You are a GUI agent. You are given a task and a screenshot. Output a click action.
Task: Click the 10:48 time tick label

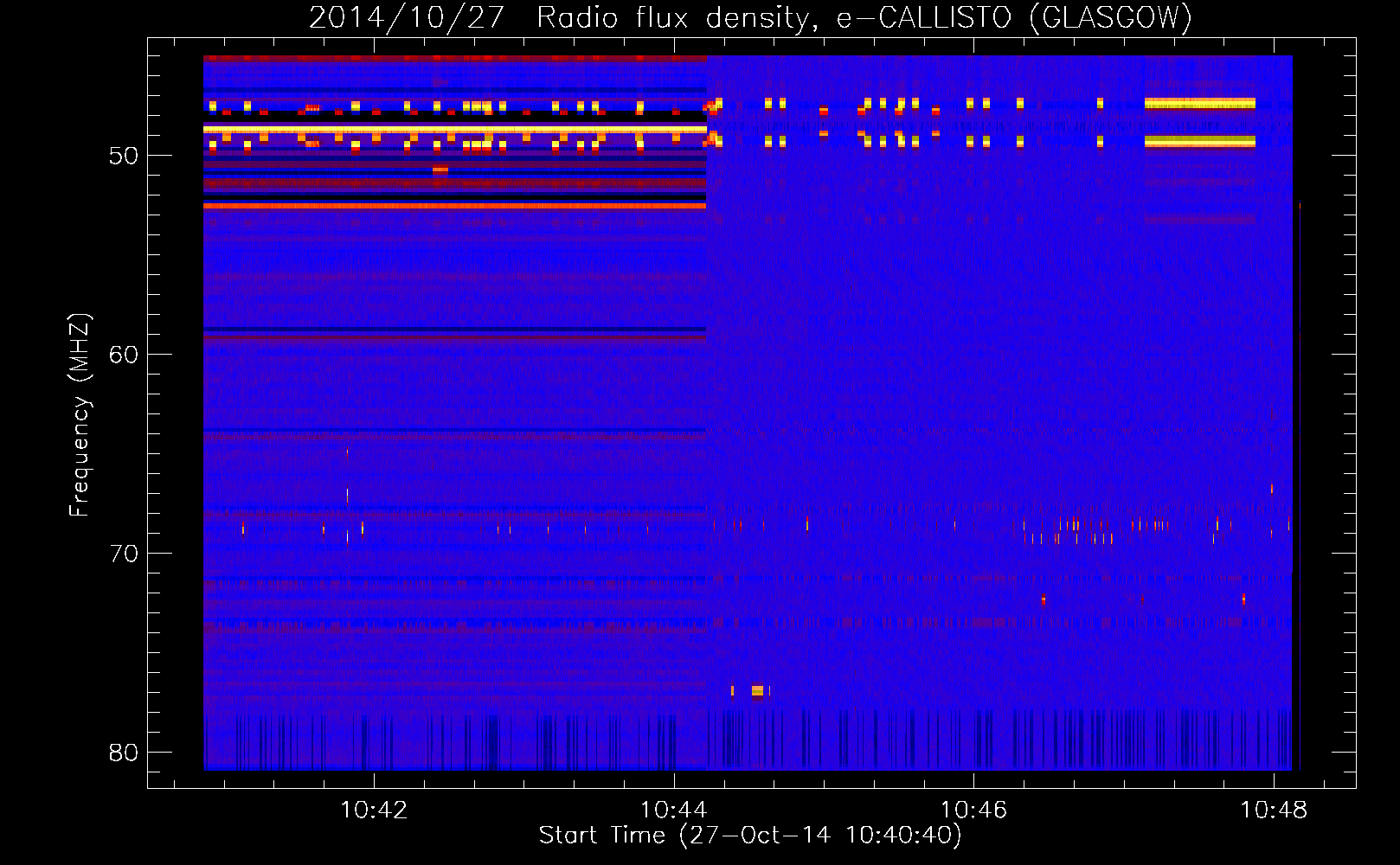pos(1274,811)
